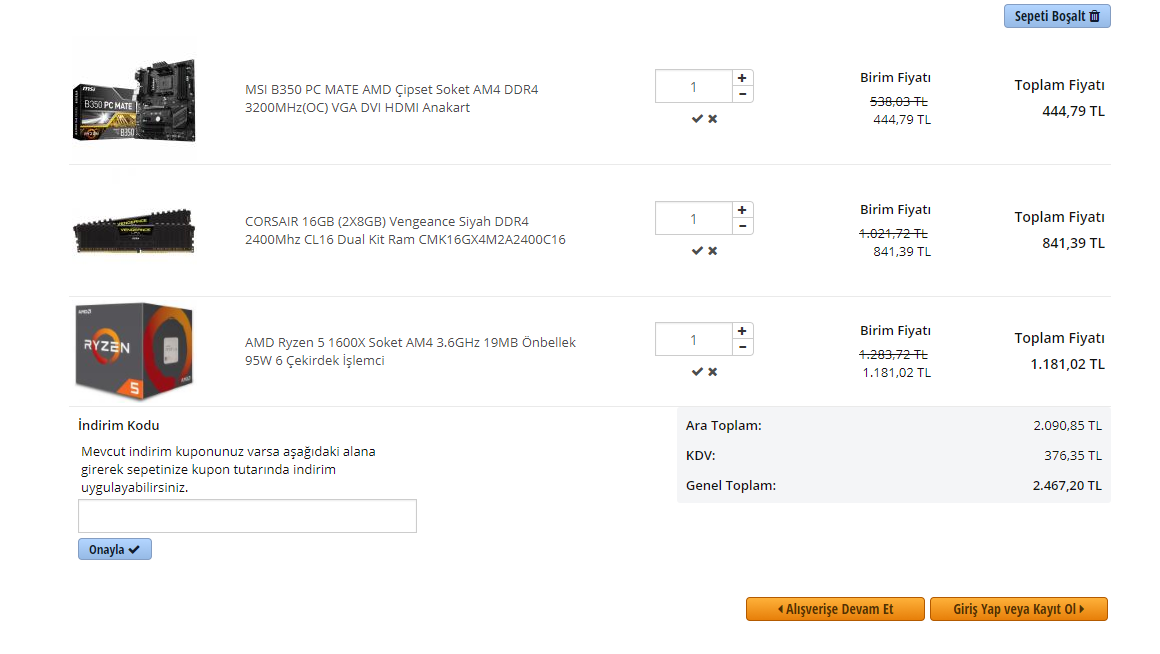Confirm quantity checkmark for Corsair RAM
Viewport: 1160px width, 654px height.
(x=697, y=251)
